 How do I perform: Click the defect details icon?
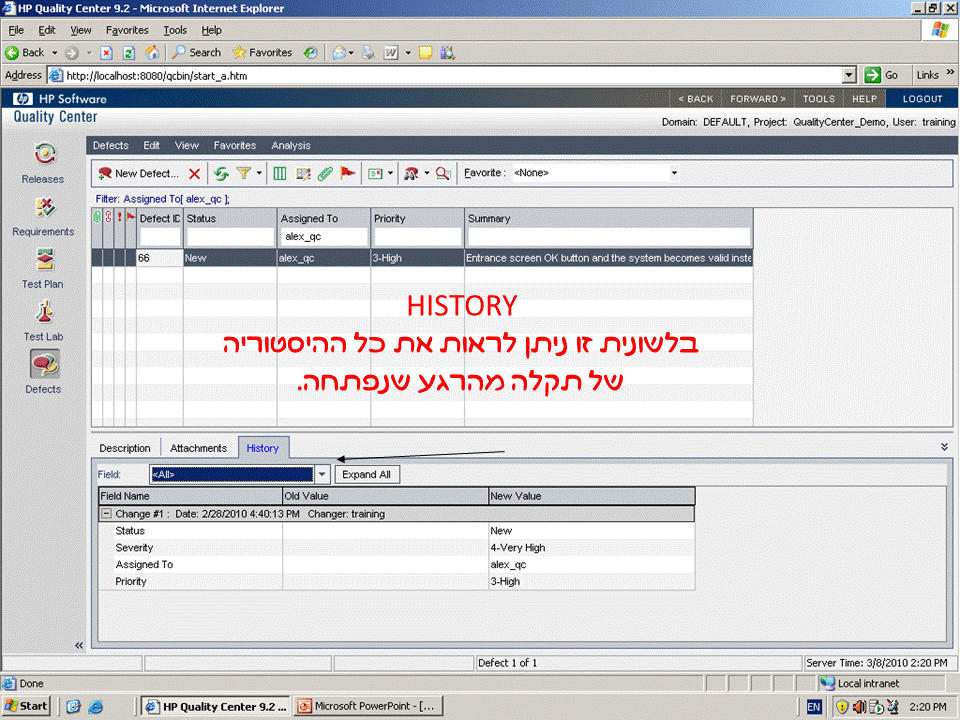[x=303, y=174]
